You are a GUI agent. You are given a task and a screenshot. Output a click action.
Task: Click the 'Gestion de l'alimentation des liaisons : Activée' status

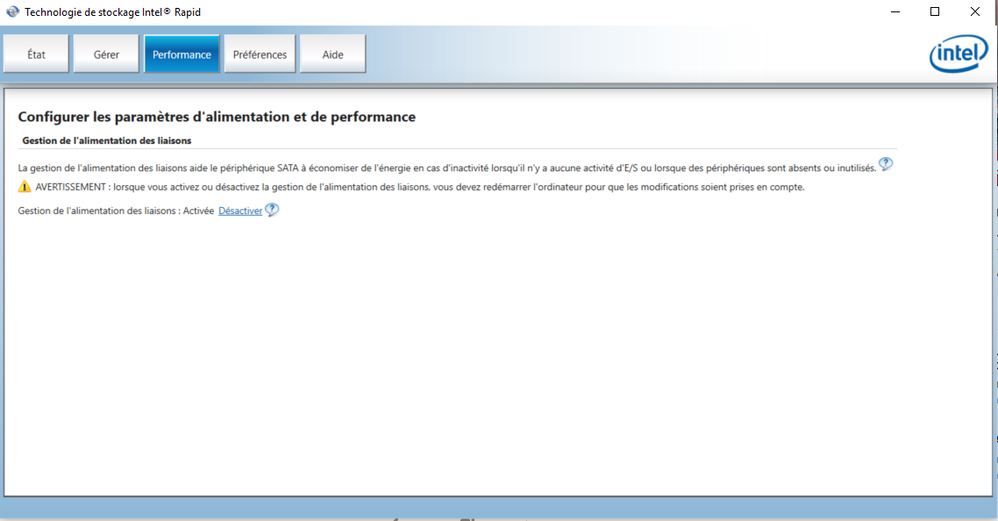pyautogui.click(x=116, y=211)
